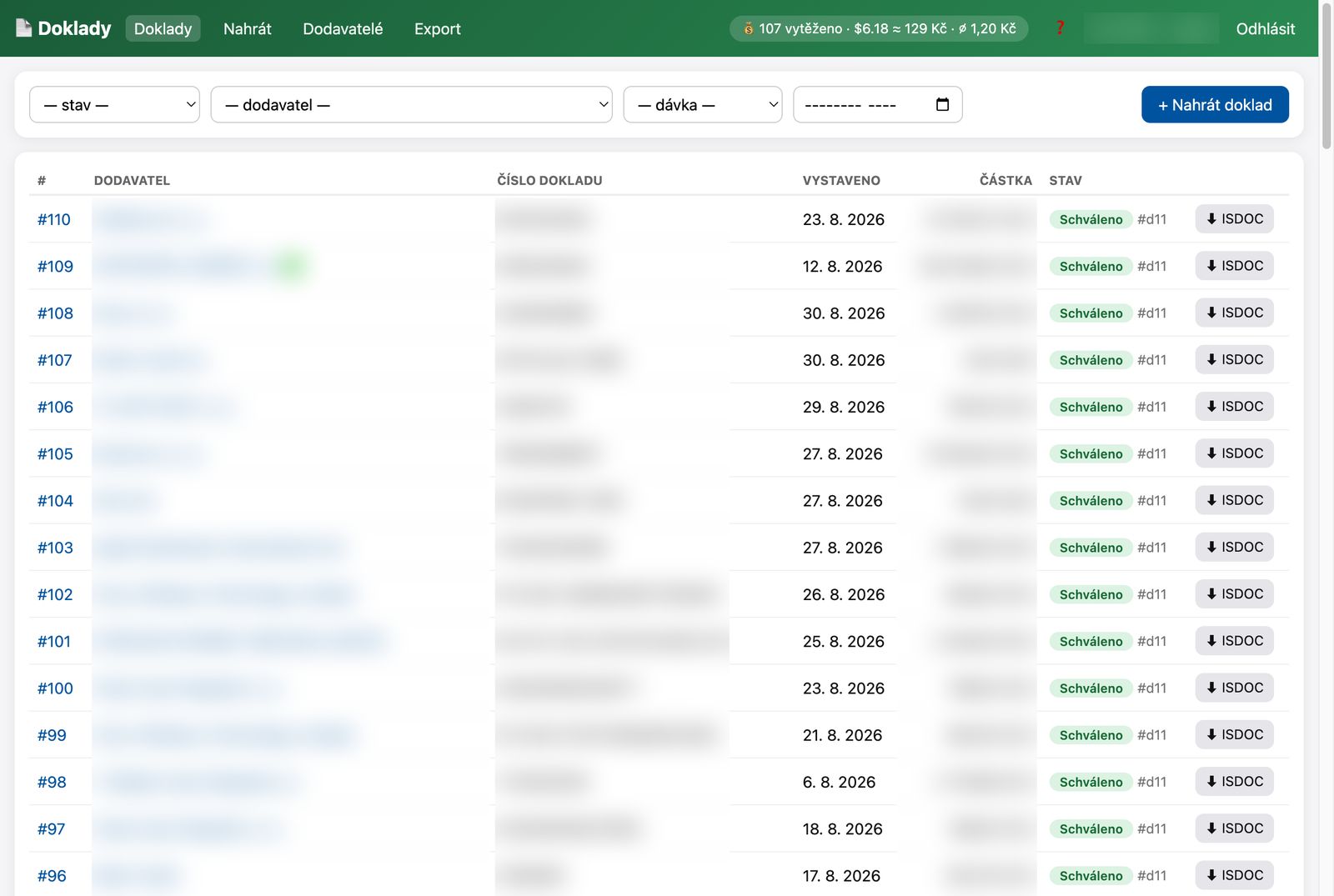This screenshot has height=896, width=1334.
Task: Download ISDOC for document #96
Action: tap(1234, 875)
